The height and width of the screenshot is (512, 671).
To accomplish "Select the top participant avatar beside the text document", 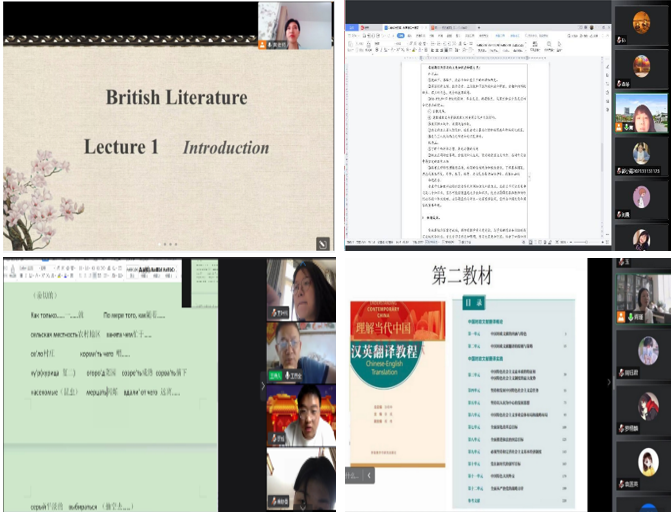I will (x=641, y=21).
